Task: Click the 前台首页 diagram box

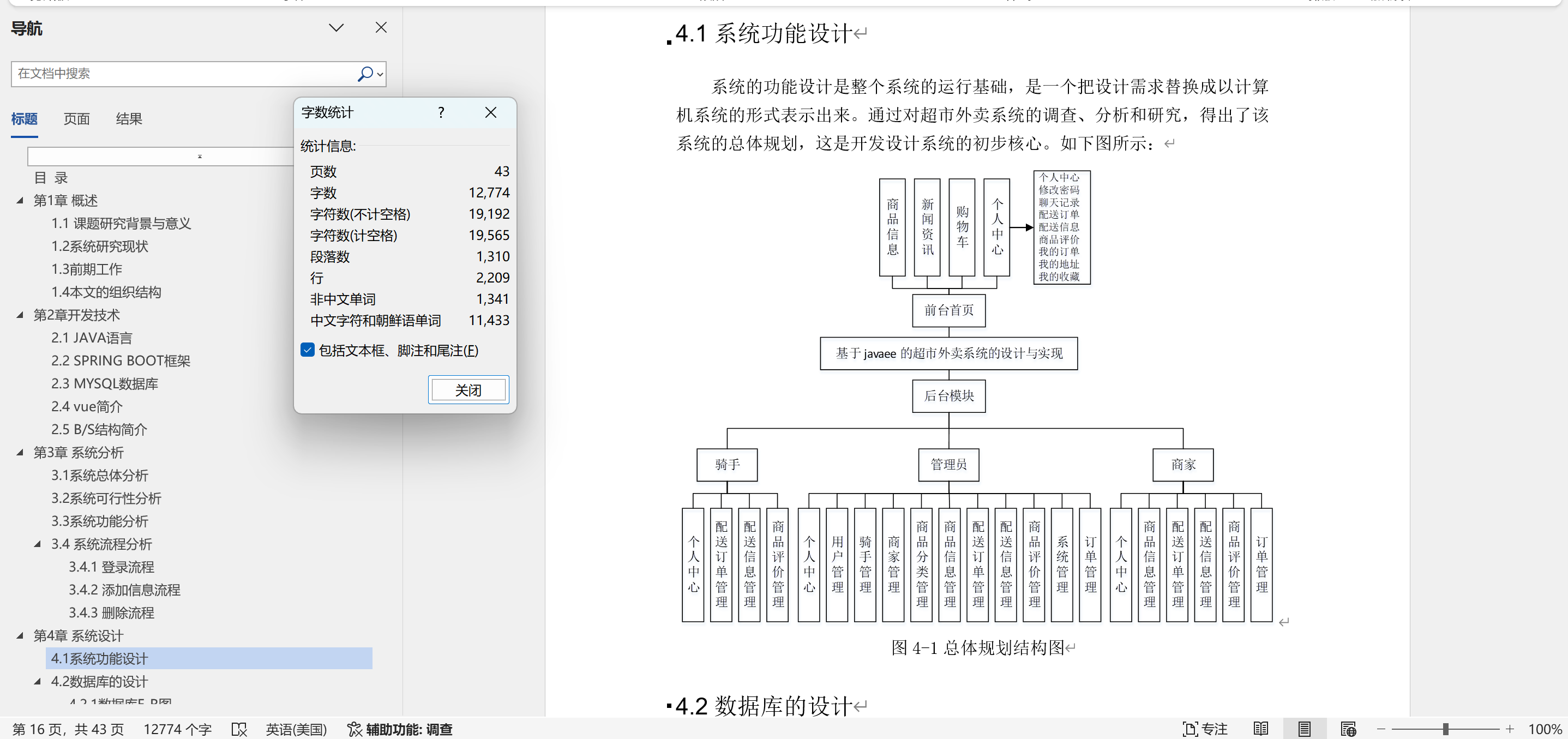Action: pos(948,310)
